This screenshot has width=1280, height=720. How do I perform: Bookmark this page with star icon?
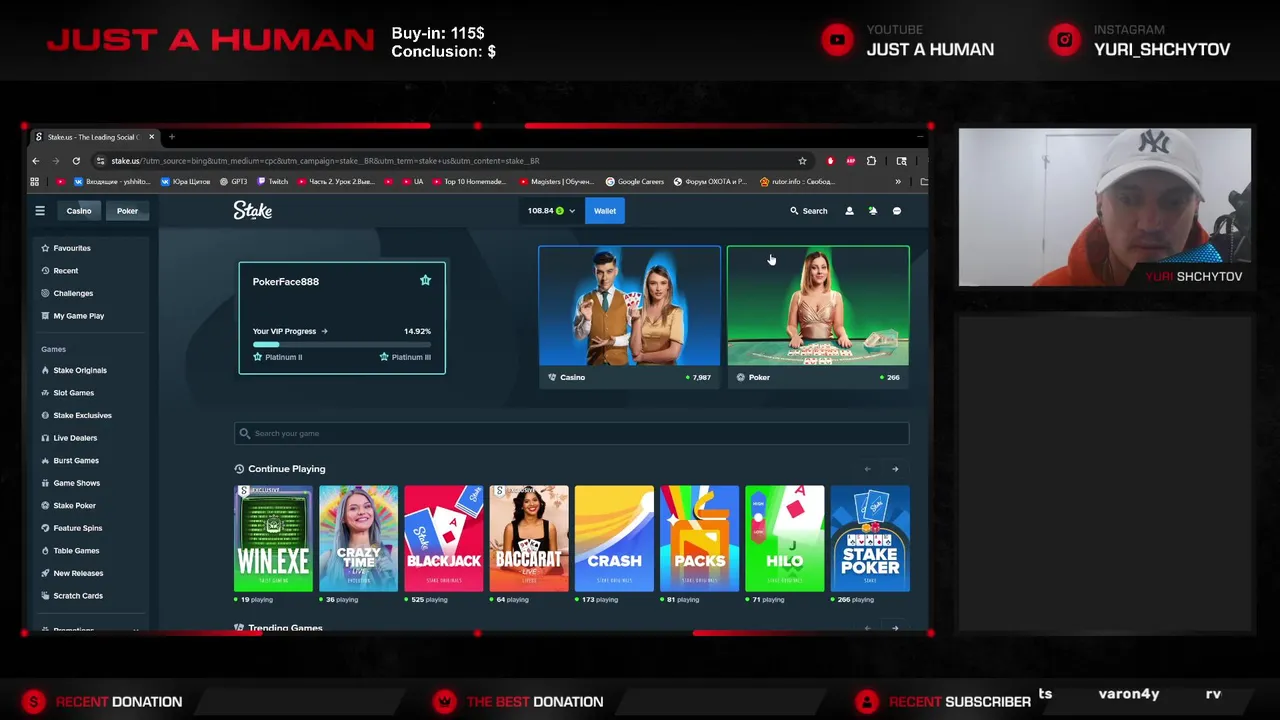coord(802,161)
